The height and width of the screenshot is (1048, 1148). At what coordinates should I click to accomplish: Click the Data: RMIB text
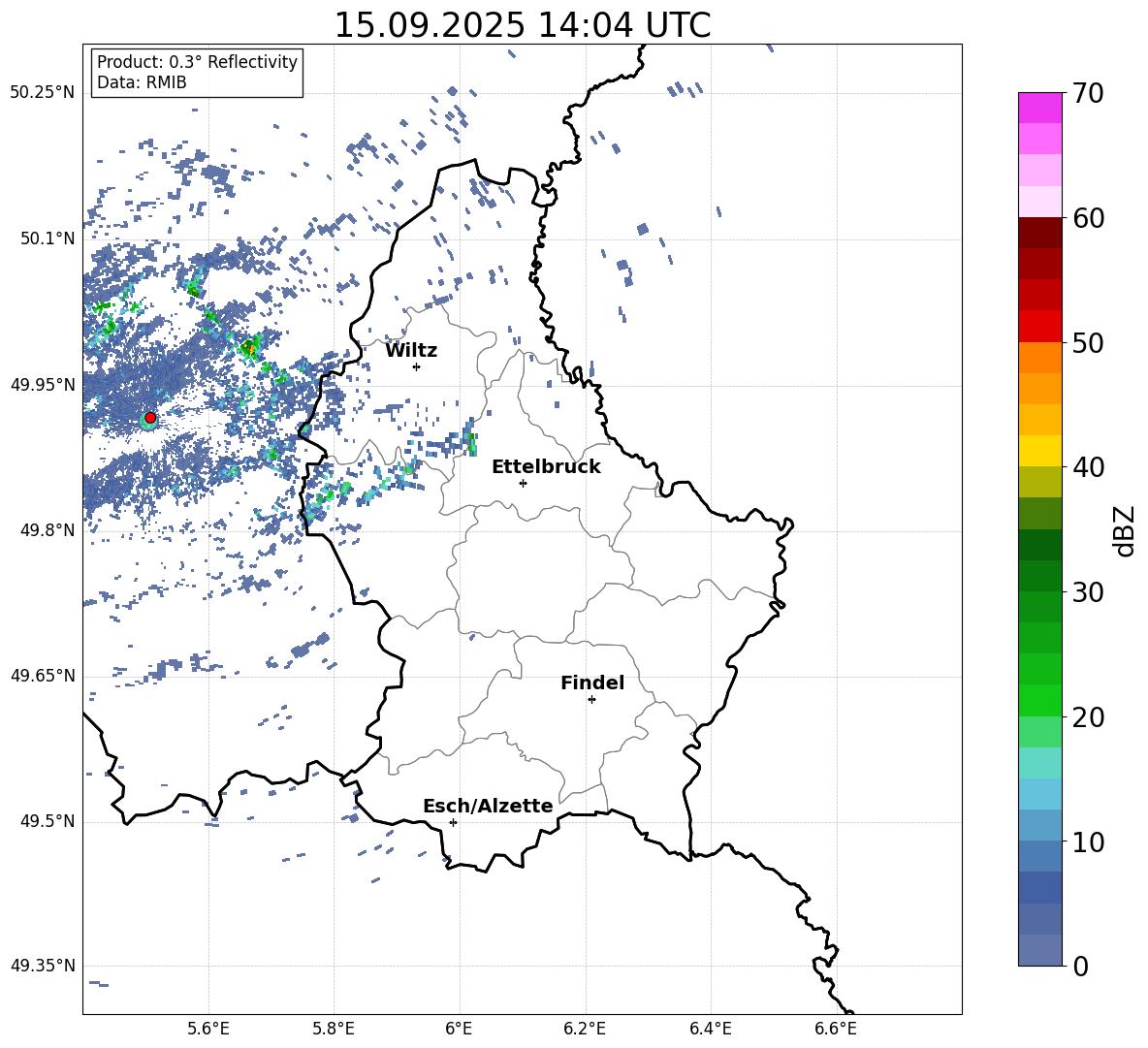pos(142,82)
